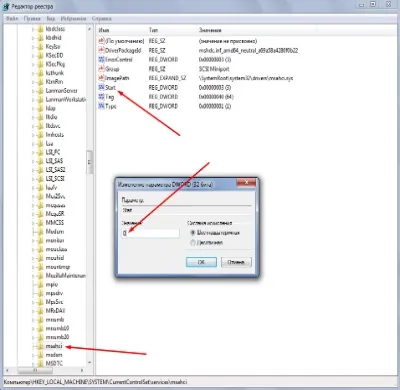The width and height of the screenshot is (400, 390).
Task: Click the luafv folder icon
Action: 40,187
